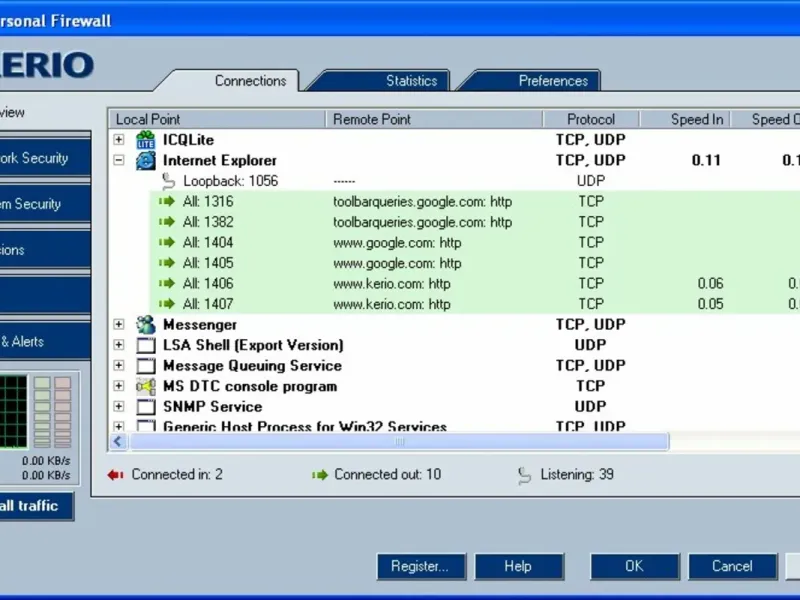Click the scrollbar left arrow
This screenshot has height=600, width=800.
click(x=118, y=442)
